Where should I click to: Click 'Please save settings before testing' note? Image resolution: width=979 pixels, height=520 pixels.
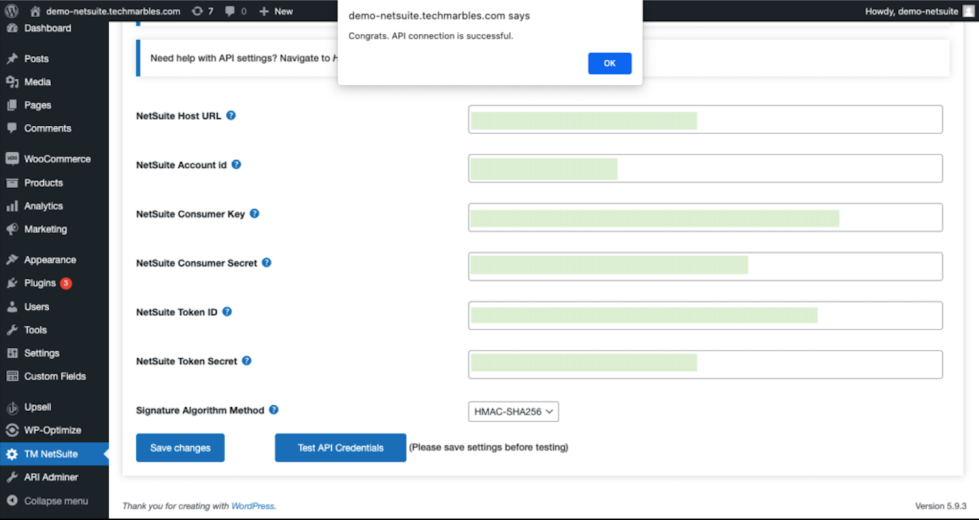(489, 448)
